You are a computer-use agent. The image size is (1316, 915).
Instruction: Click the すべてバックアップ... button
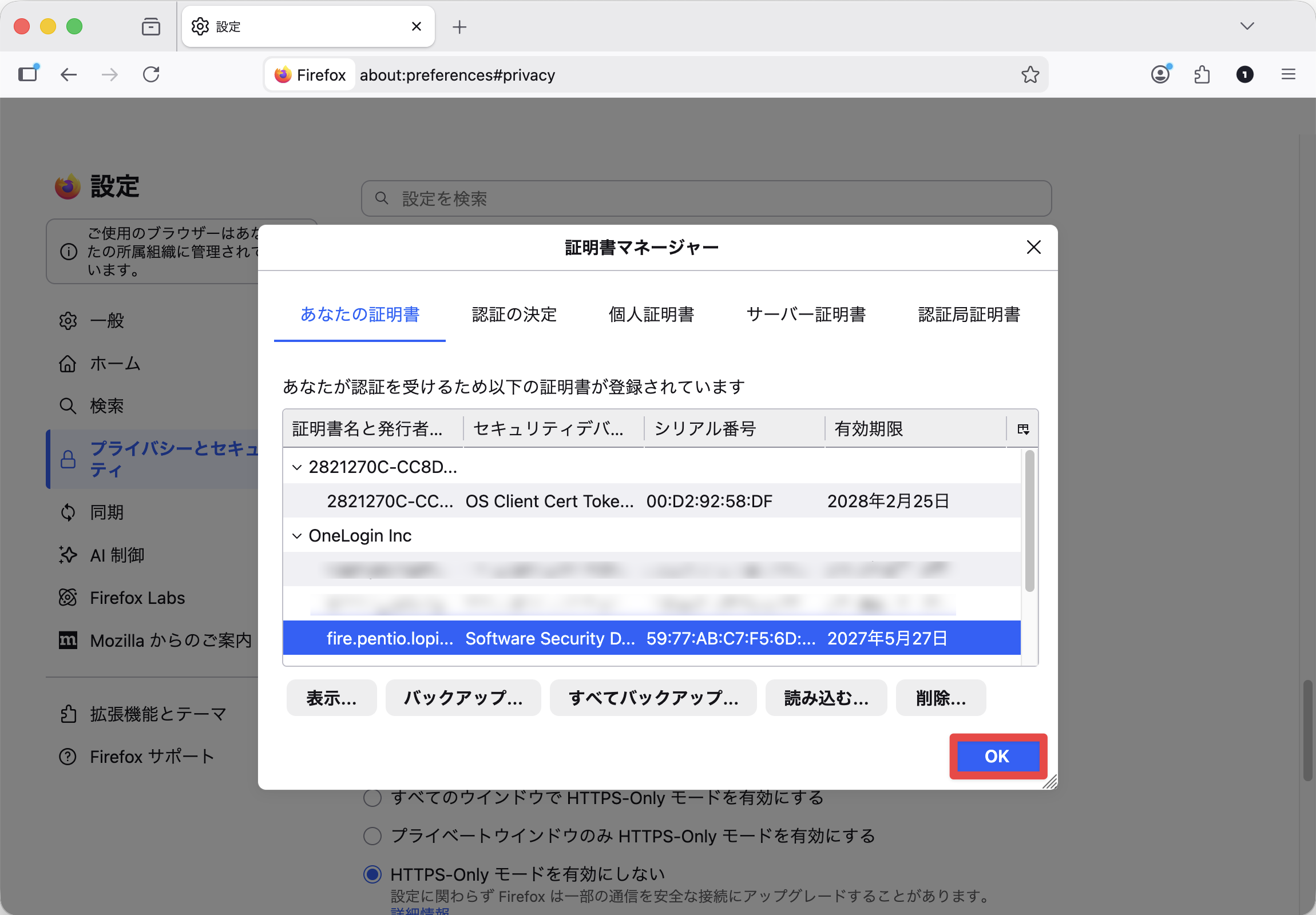point(653,698)
